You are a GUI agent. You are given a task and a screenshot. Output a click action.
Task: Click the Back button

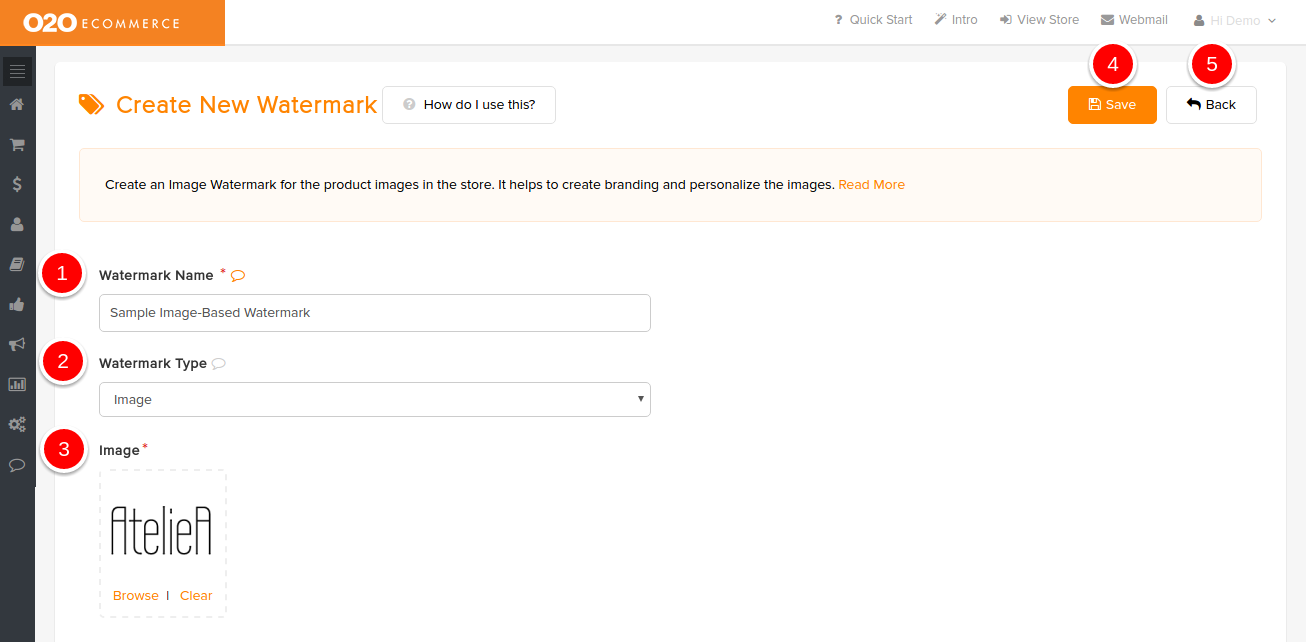[1211, 105]
